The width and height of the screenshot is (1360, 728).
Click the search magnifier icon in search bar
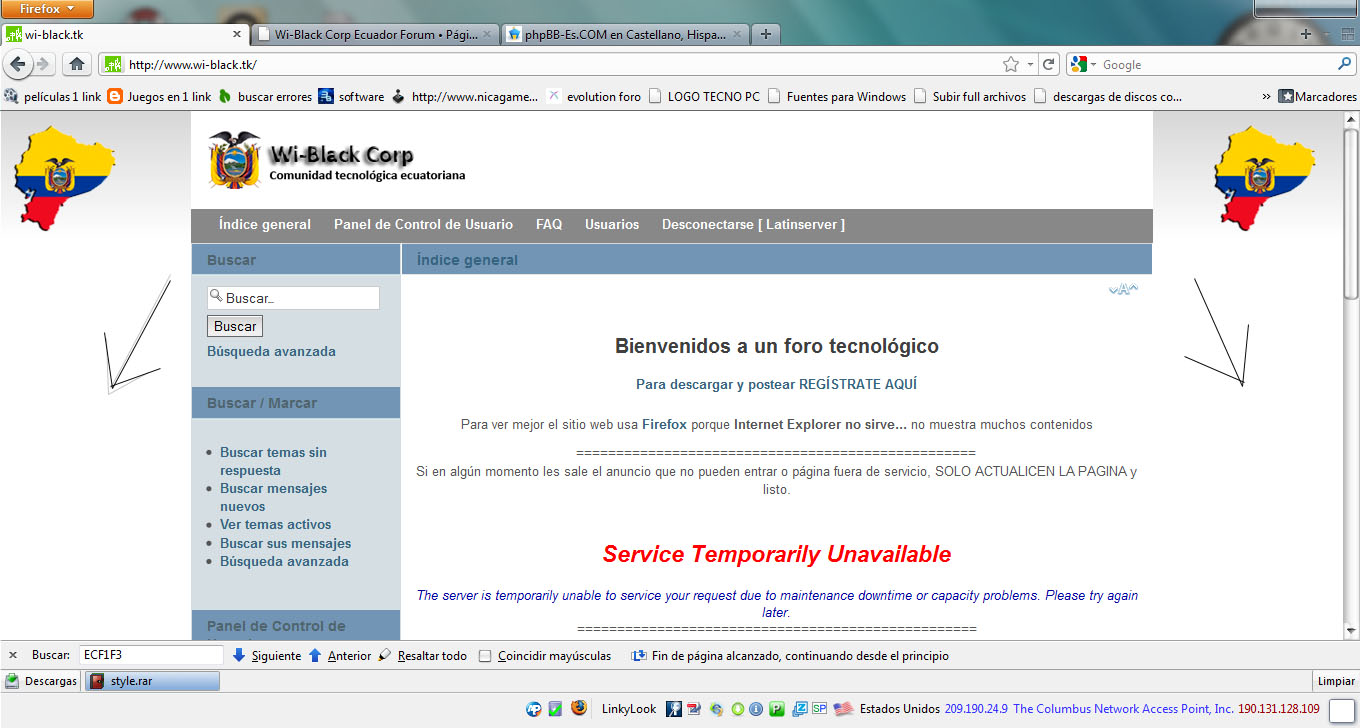tap(1345, 64)
